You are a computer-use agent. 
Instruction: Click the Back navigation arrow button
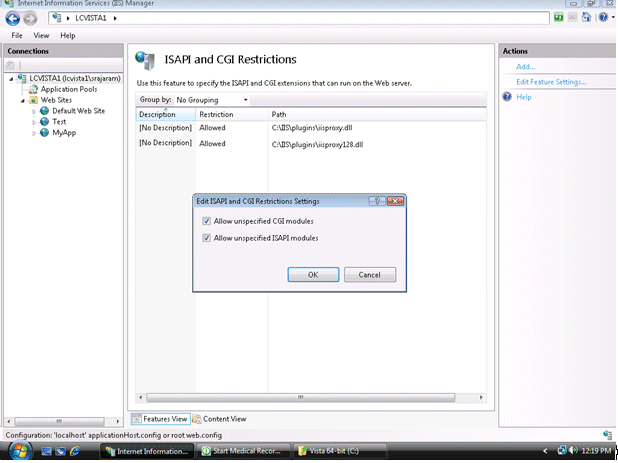click(x=13, y=19)
